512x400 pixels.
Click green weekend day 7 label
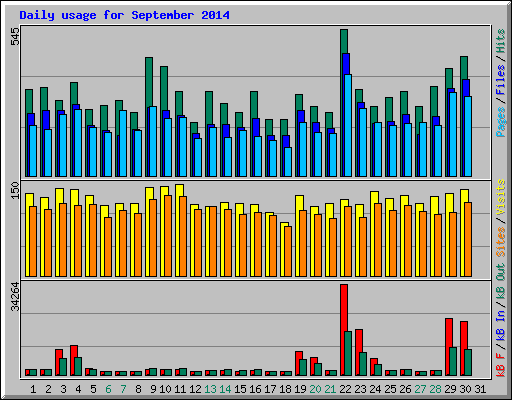[123, 389]
